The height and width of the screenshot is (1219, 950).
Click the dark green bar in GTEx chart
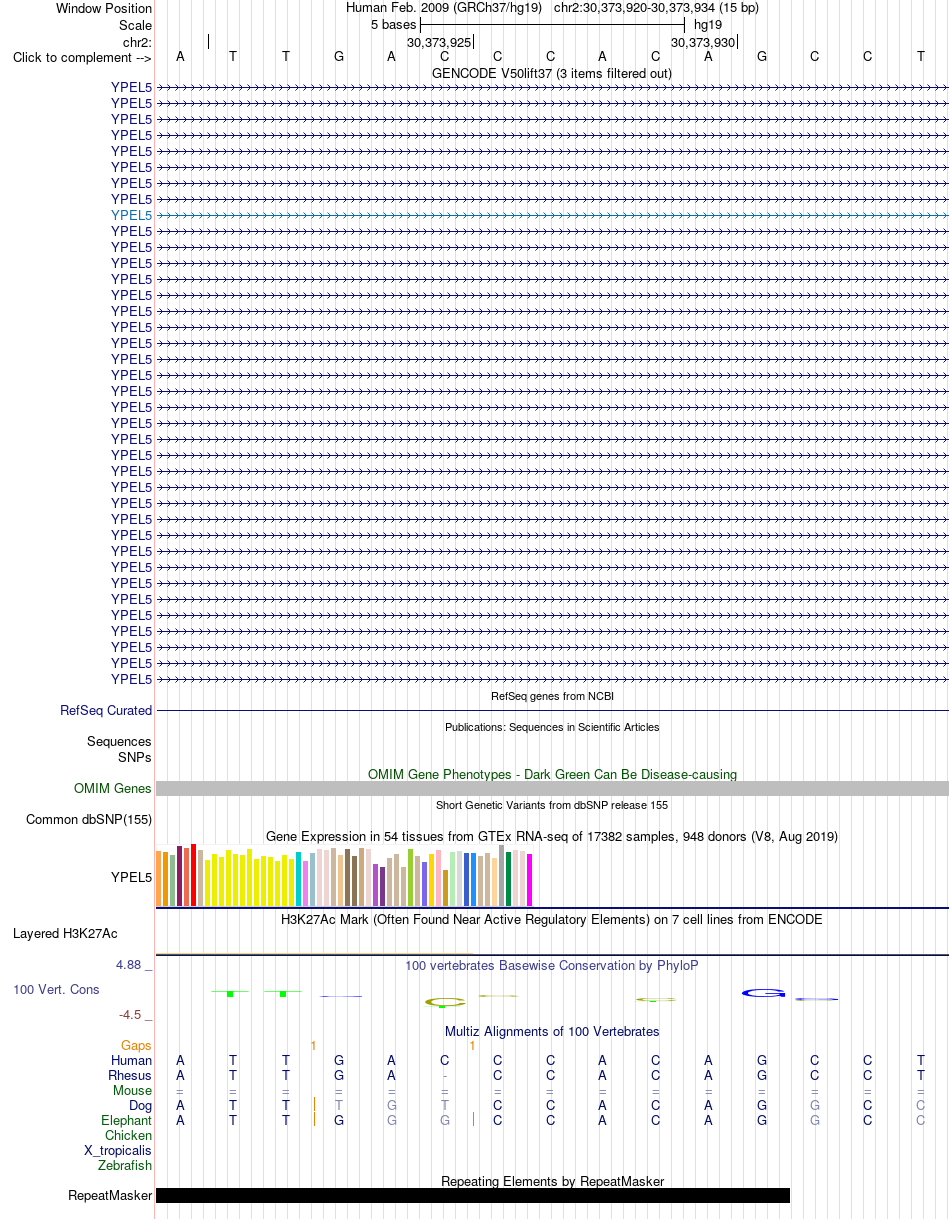coord(509,879)
